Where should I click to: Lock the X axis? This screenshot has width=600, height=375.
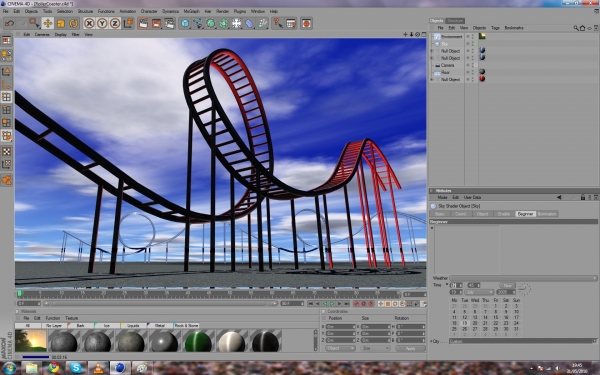tap(89, 23)
